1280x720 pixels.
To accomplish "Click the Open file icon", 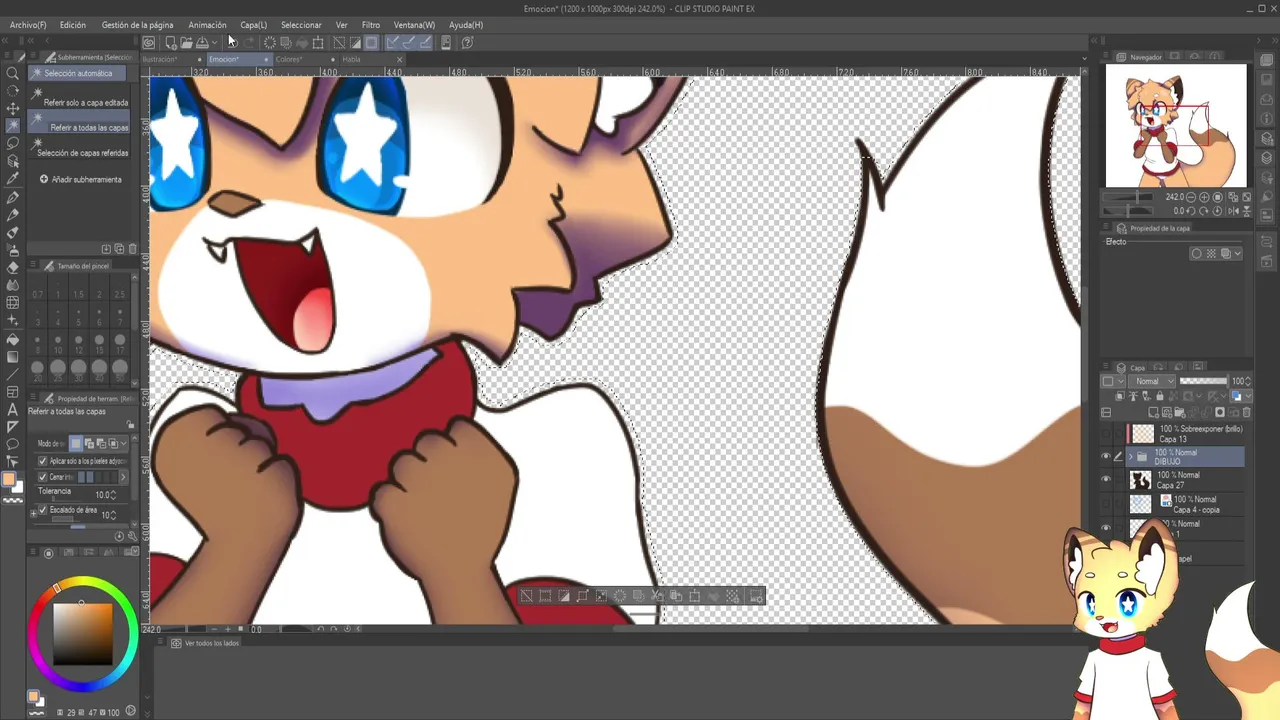I will click(x=186, y=42).
